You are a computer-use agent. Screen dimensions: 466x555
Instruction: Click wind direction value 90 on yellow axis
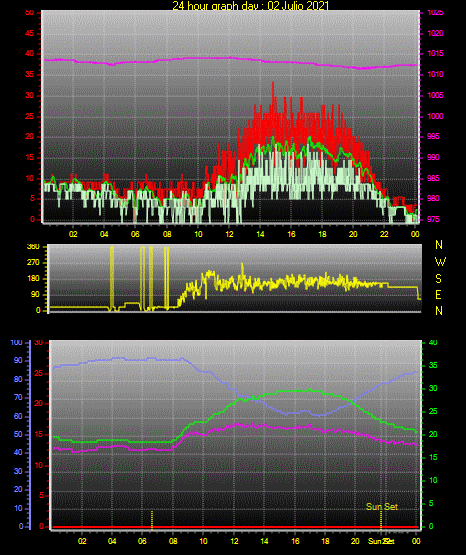(x=35, y=294)
